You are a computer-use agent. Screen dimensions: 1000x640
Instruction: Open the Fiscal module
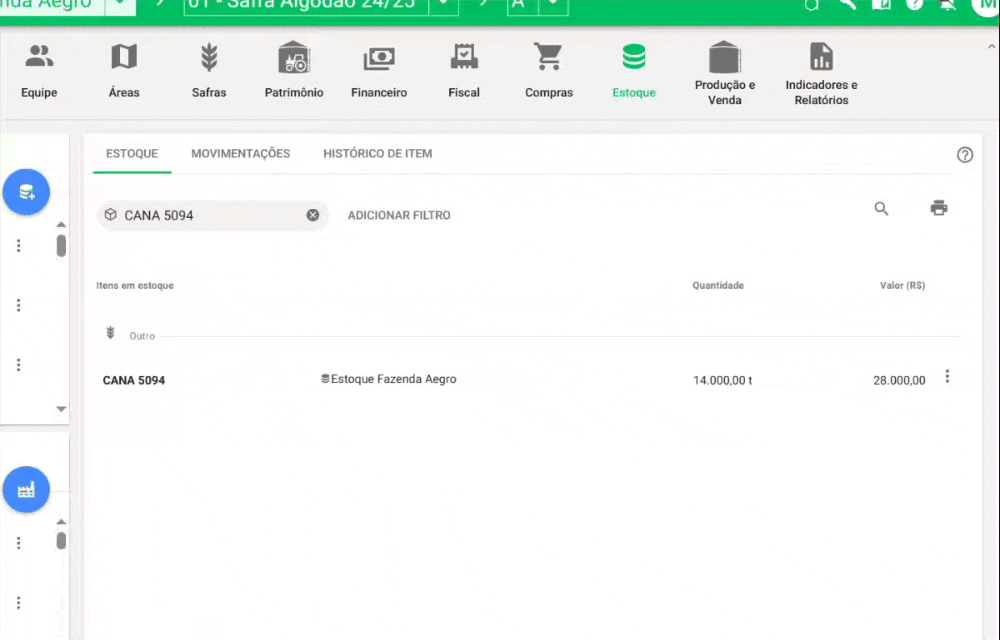click(464, 70)
